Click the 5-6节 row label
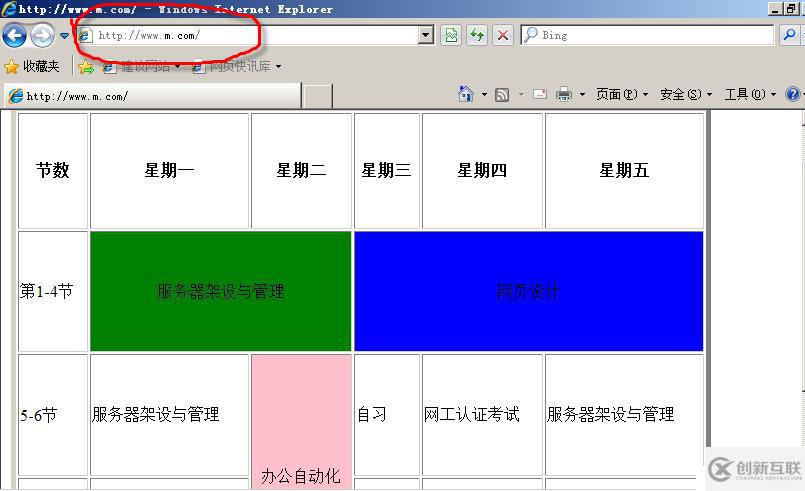Screen dimensions: 805x491 click(x=53, y=415)
